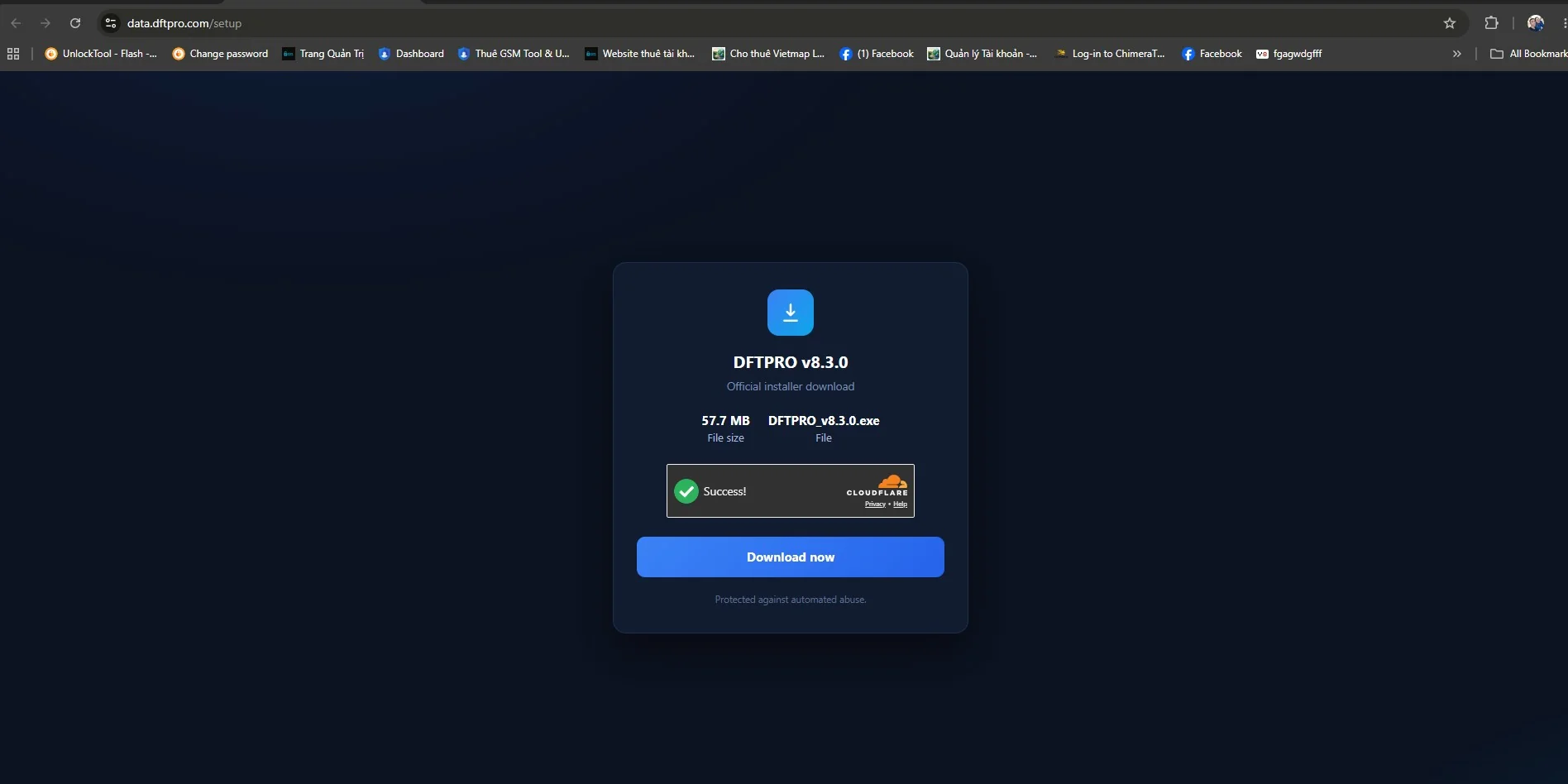Reload the current page

[x=75, y=23]
